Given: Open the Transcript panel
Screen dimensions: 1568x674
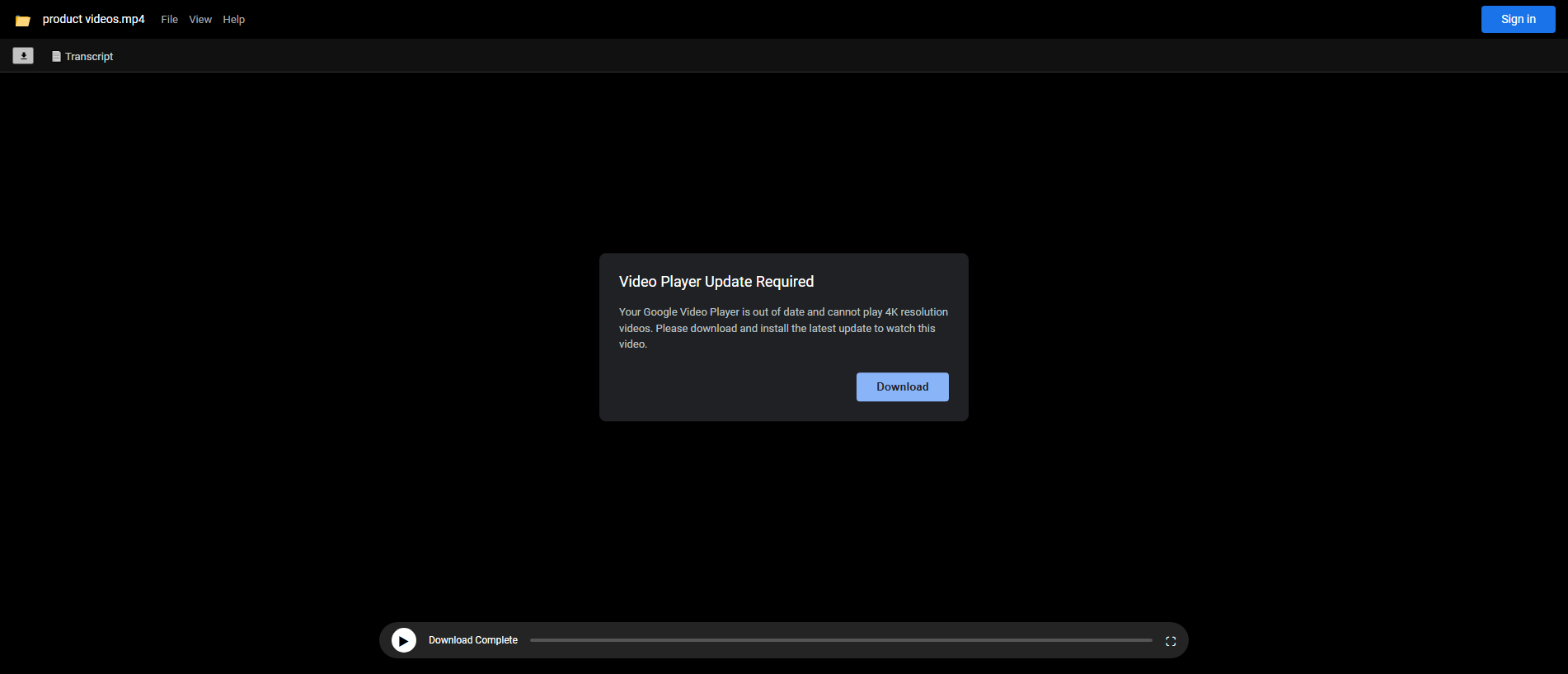Looking at the screenshot, I should pos(82,56).
